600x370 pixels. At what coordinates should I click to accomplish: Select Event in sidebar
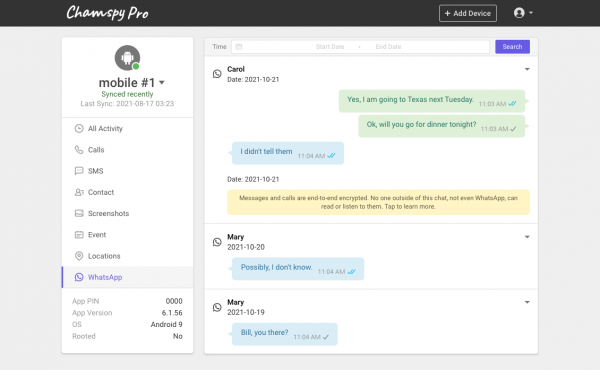point(127,235)
